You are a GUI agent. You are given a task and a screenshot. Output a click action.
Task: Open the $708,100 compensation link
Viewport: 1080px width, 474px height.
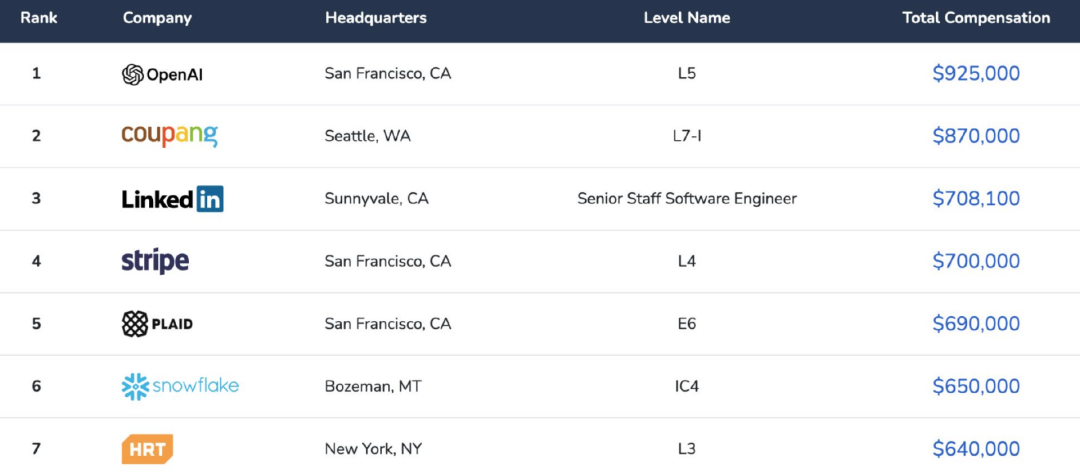click(x=976, y=198)
